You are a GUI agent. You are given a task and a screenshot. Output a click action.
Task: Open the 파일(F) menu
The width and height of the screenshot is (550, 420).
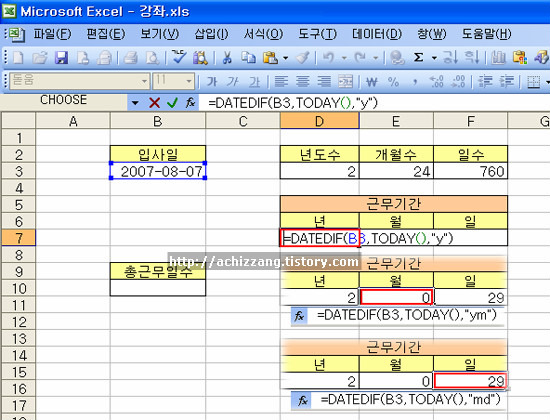coord(52,34)
